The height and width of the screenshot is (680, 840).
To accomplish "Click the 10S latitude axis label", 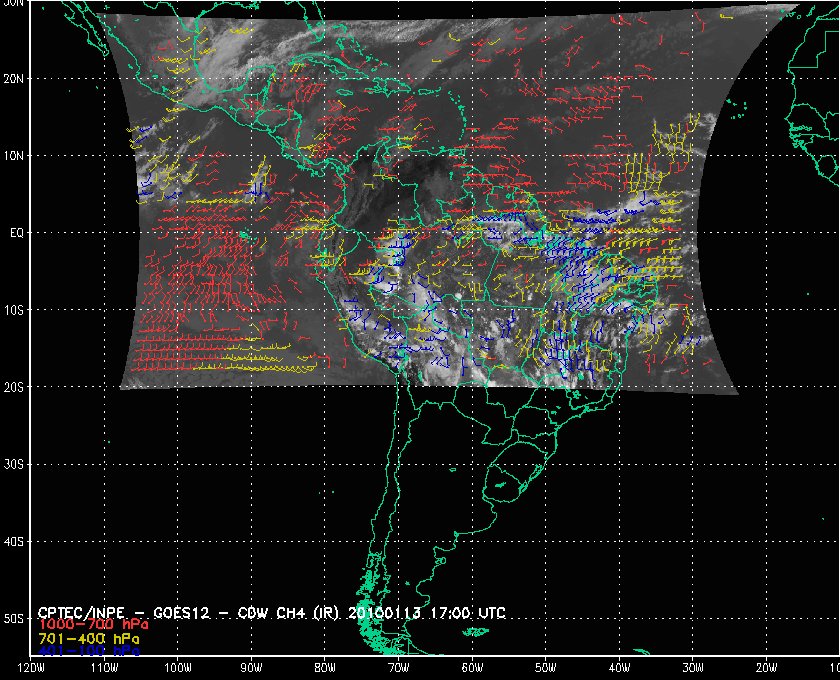I will point(13,310).
